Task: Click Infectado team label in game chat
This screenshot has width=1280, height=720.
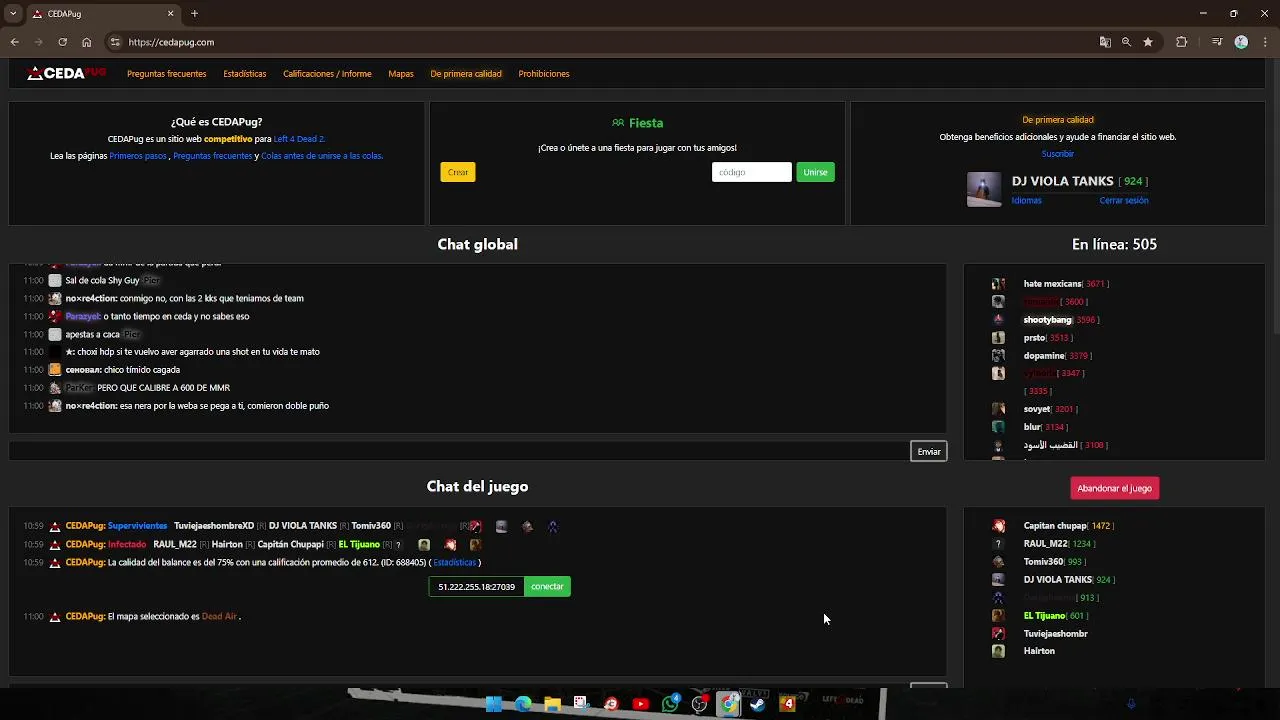Action: (x=127, y=544)
